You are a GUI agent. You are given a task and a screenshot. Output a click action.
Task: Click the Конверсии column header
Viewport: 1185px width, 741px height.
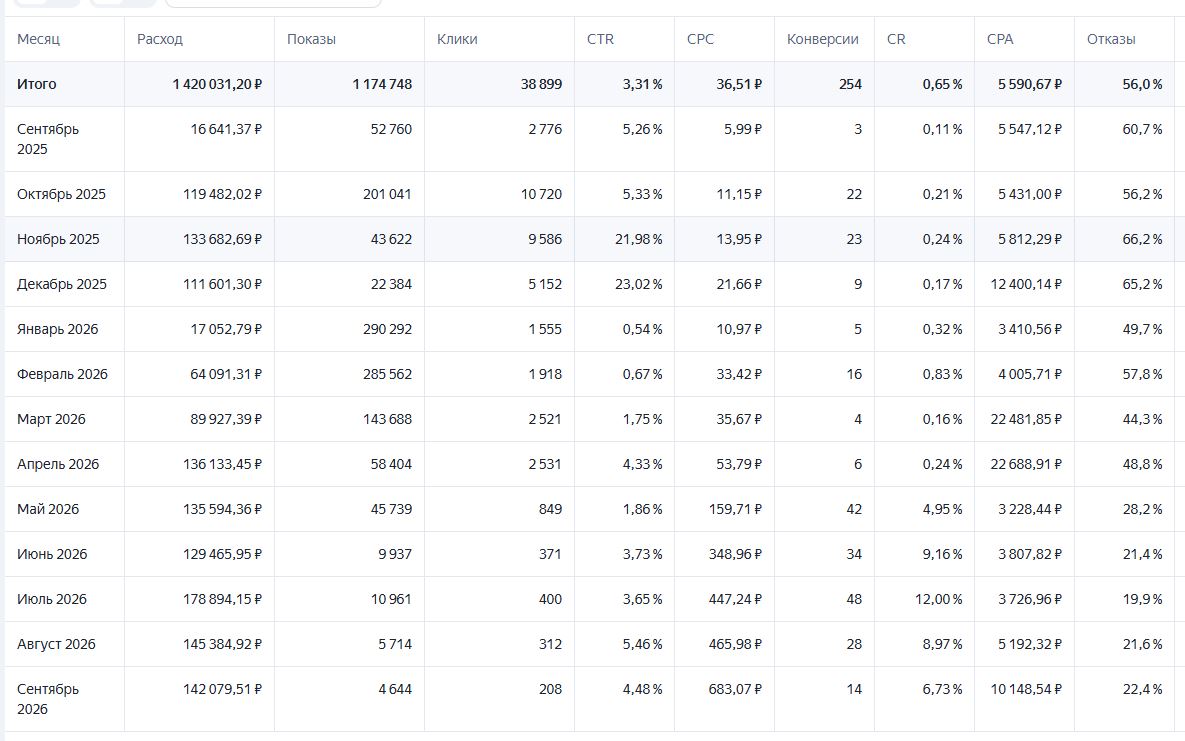(x=822, y=39)
